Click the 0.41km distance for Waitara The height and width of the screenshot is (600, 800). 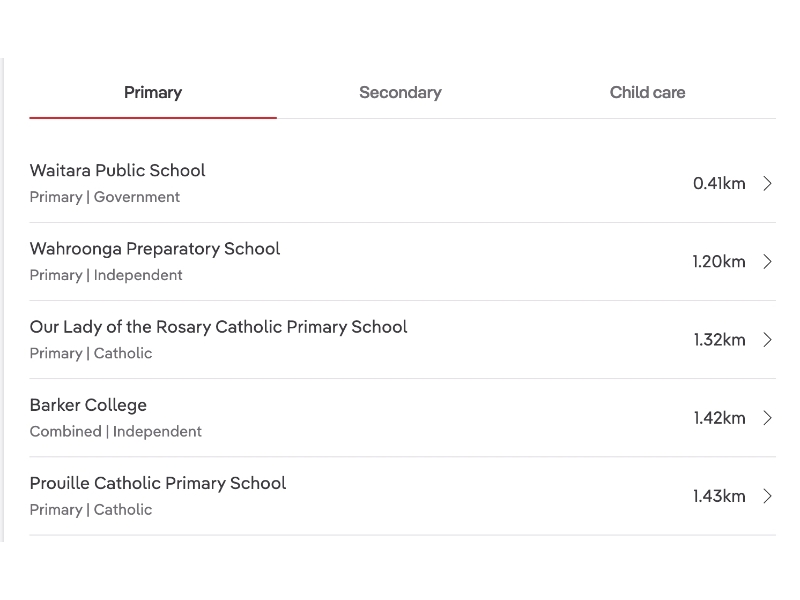719,183
